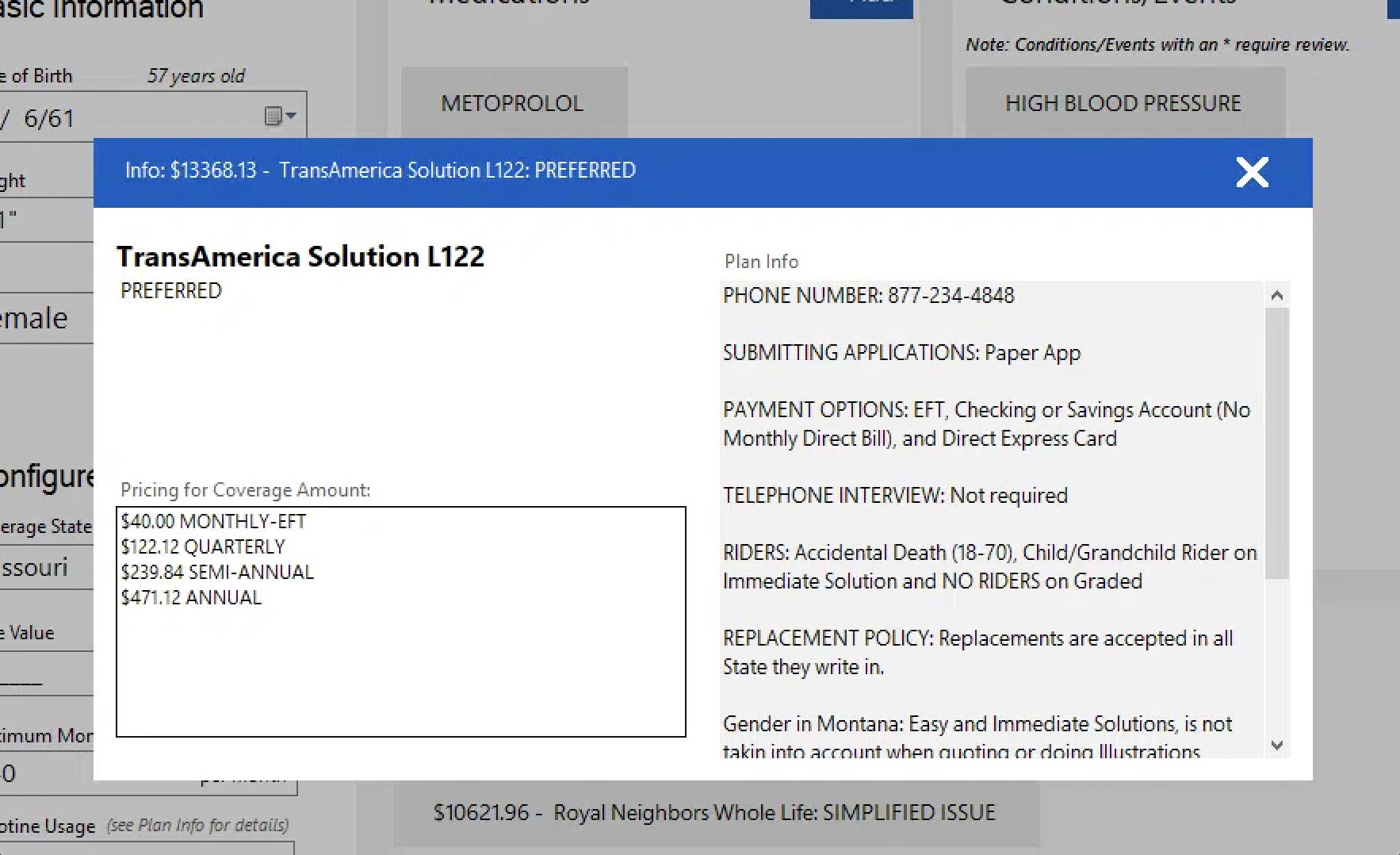This screenshot has width=1400, height=855.
Task: Choose the $122.12 QUARTERLY pricing option
Action: 203,546
